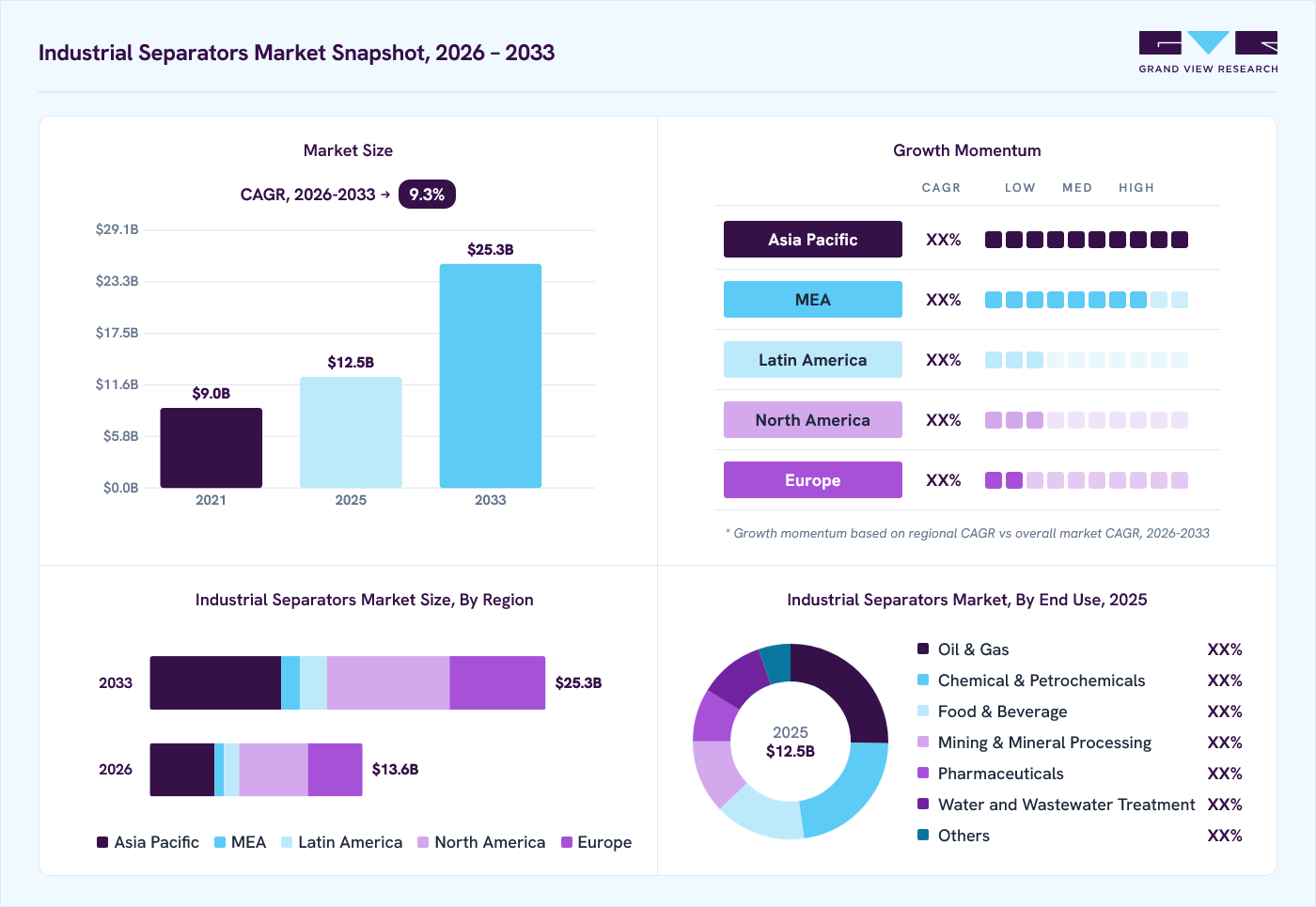Select the Water and Wastewater Treatment legend swatch

click(x=923, y=804)
